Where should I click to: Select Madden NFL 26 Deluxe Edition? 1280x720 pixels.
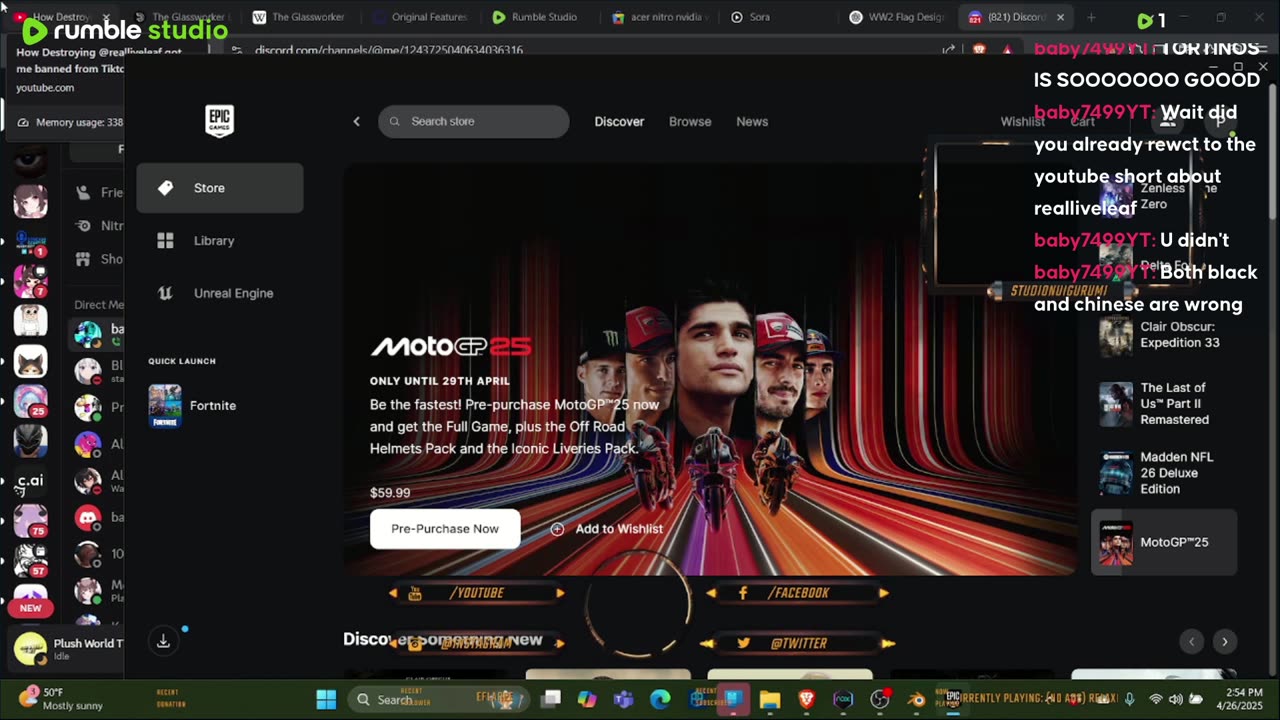(x=1164, y=473)
